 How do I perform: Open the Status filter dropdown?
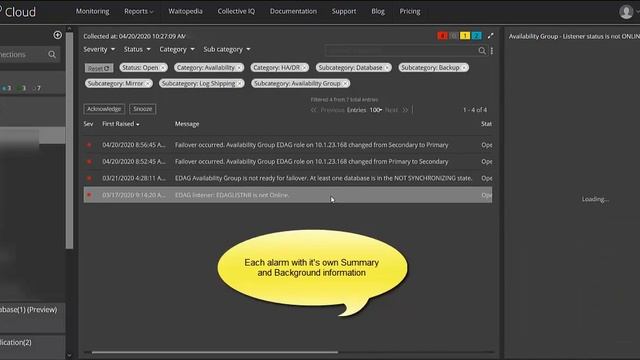137,49
